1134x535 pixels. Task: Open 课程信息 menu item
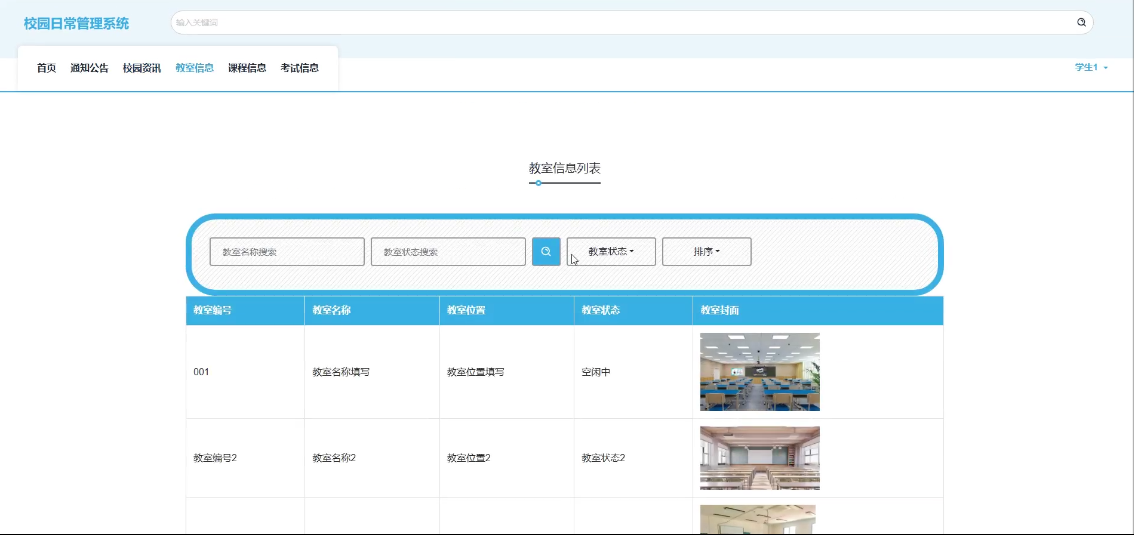click(x=247, y=68)
